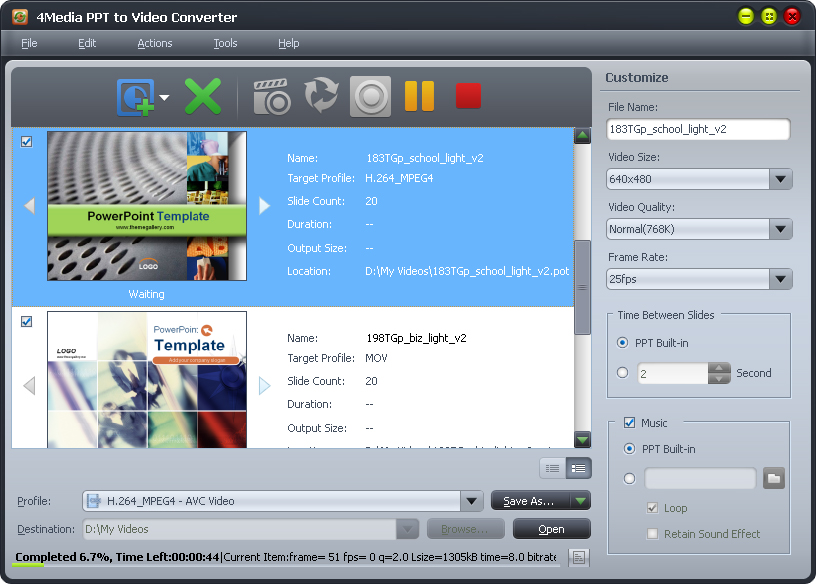816x584 pixels.
Task: Click the circular-arrows convert icon
Action: click(x=321, y=95)
